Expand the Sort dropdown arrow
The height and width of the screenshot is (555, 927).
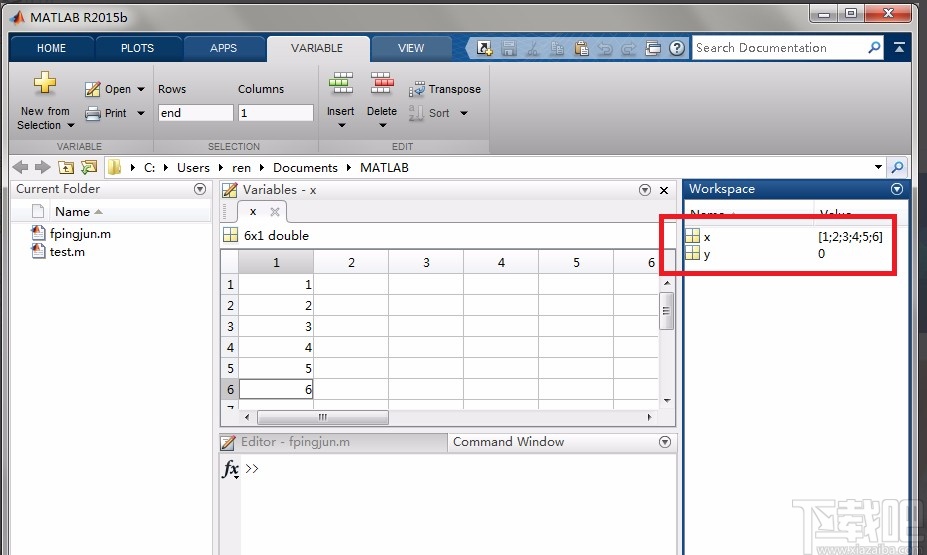[464, 113]
